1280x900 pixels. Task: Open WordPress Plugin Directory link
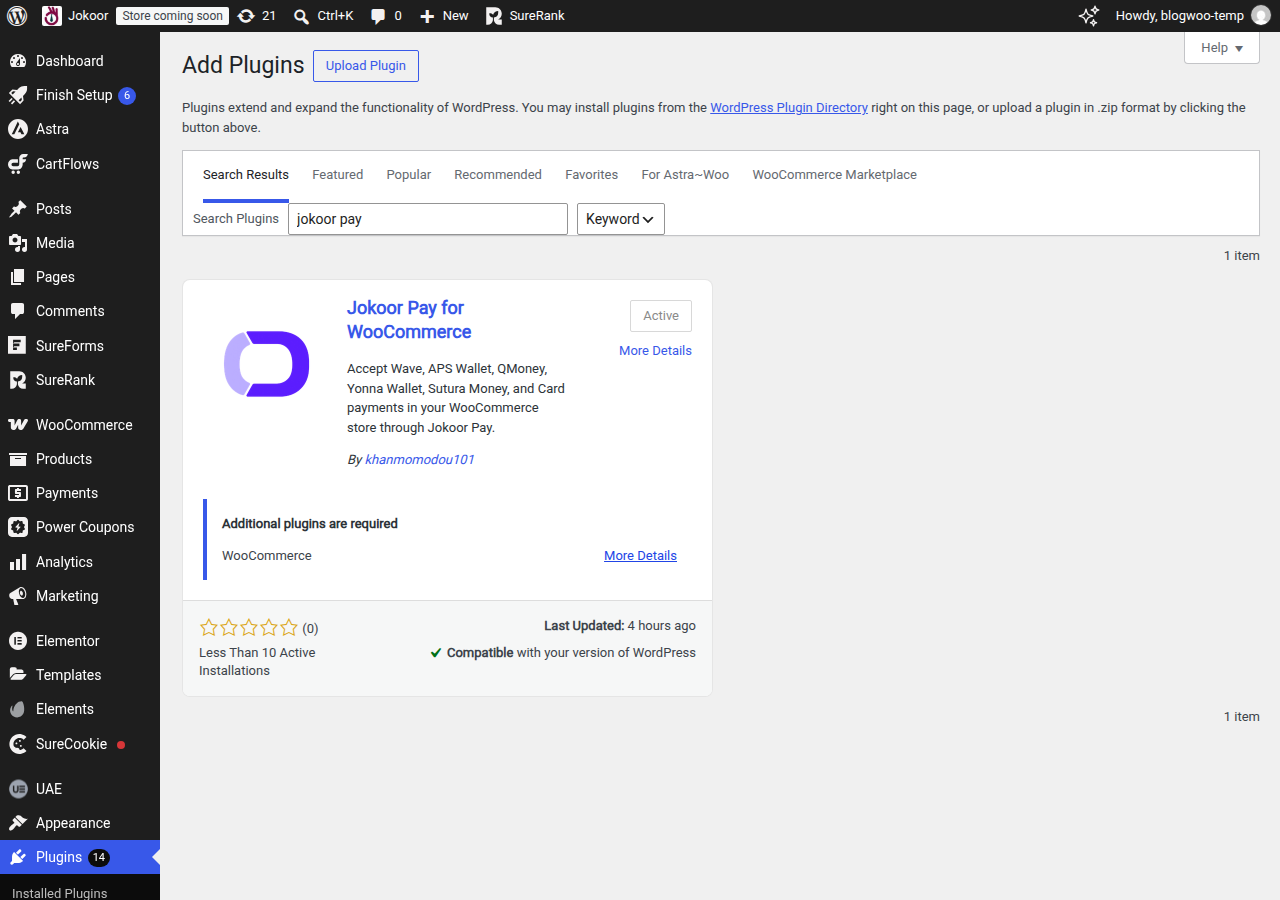pos(789,108)
